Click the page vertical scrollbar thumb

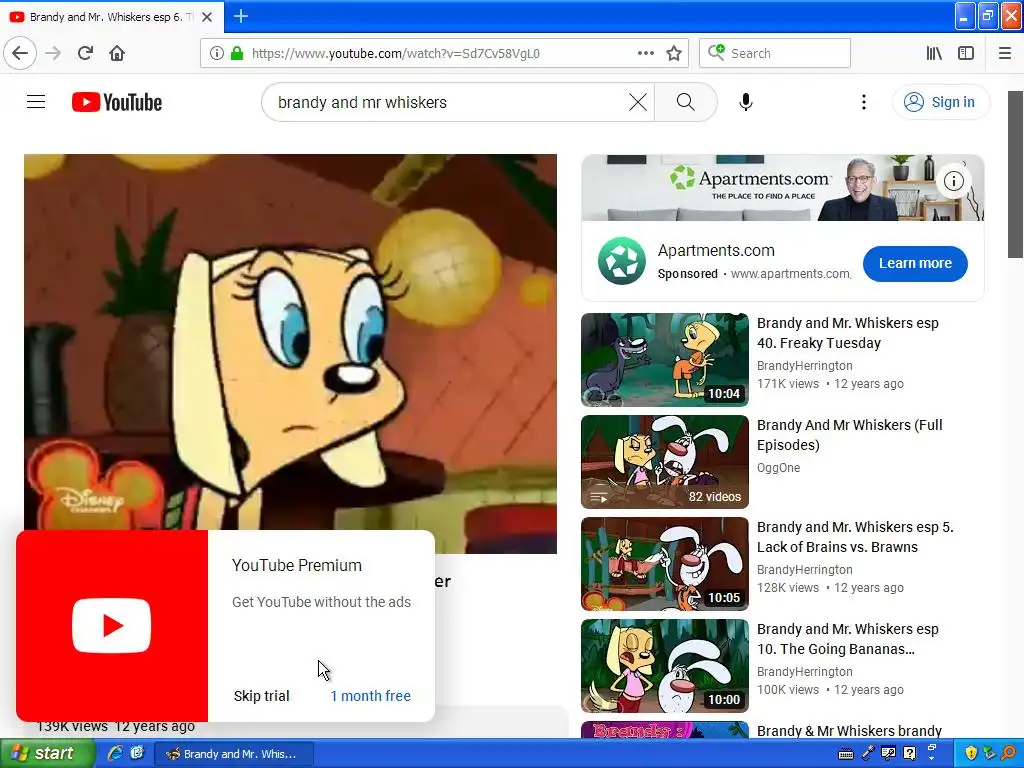[x=1015, y=174]
